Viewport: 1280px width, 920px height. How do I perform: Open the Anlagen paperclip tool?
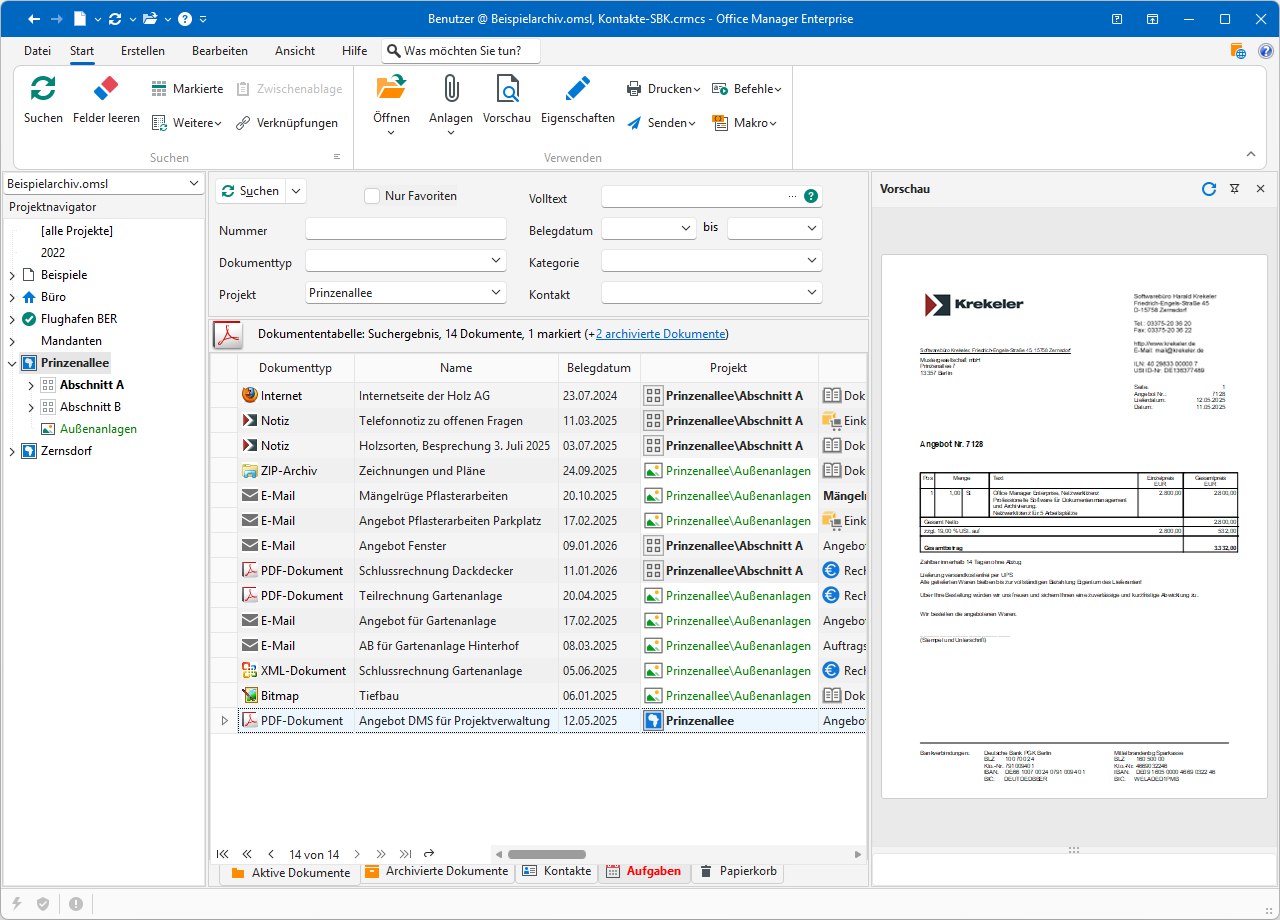[x=450, y=90]
